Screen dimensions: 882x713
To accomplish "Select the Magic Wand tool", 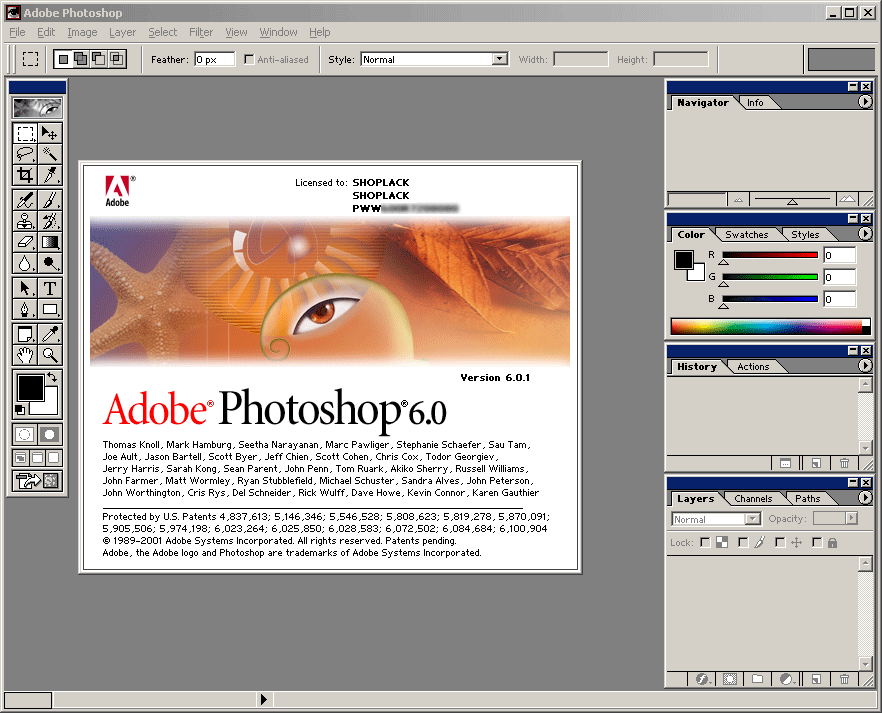I will click(x=50, y=154).
